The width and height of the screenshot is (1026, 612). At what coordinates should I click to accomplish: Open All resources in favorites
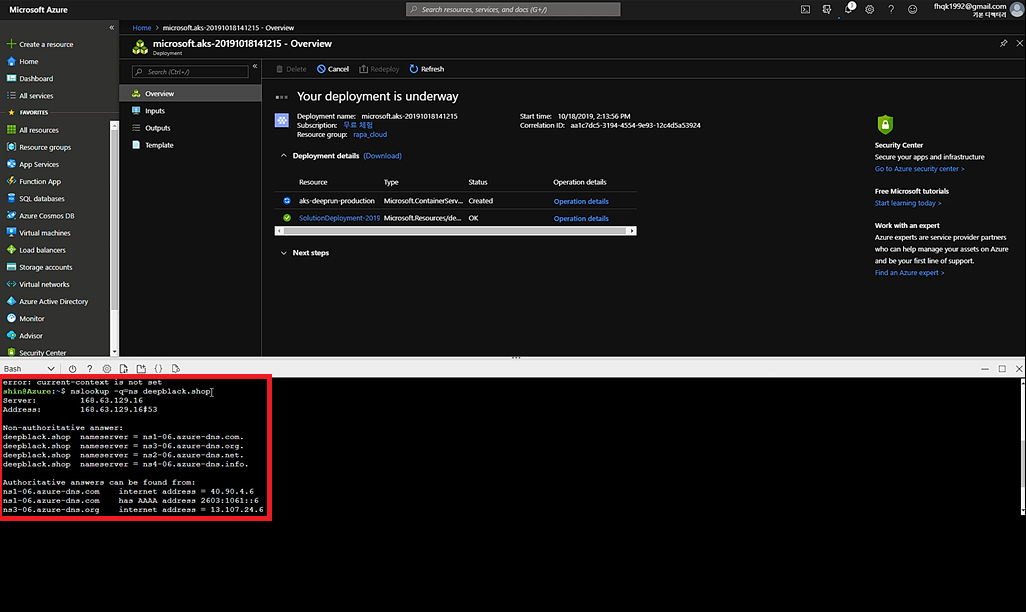pos(33,130)
